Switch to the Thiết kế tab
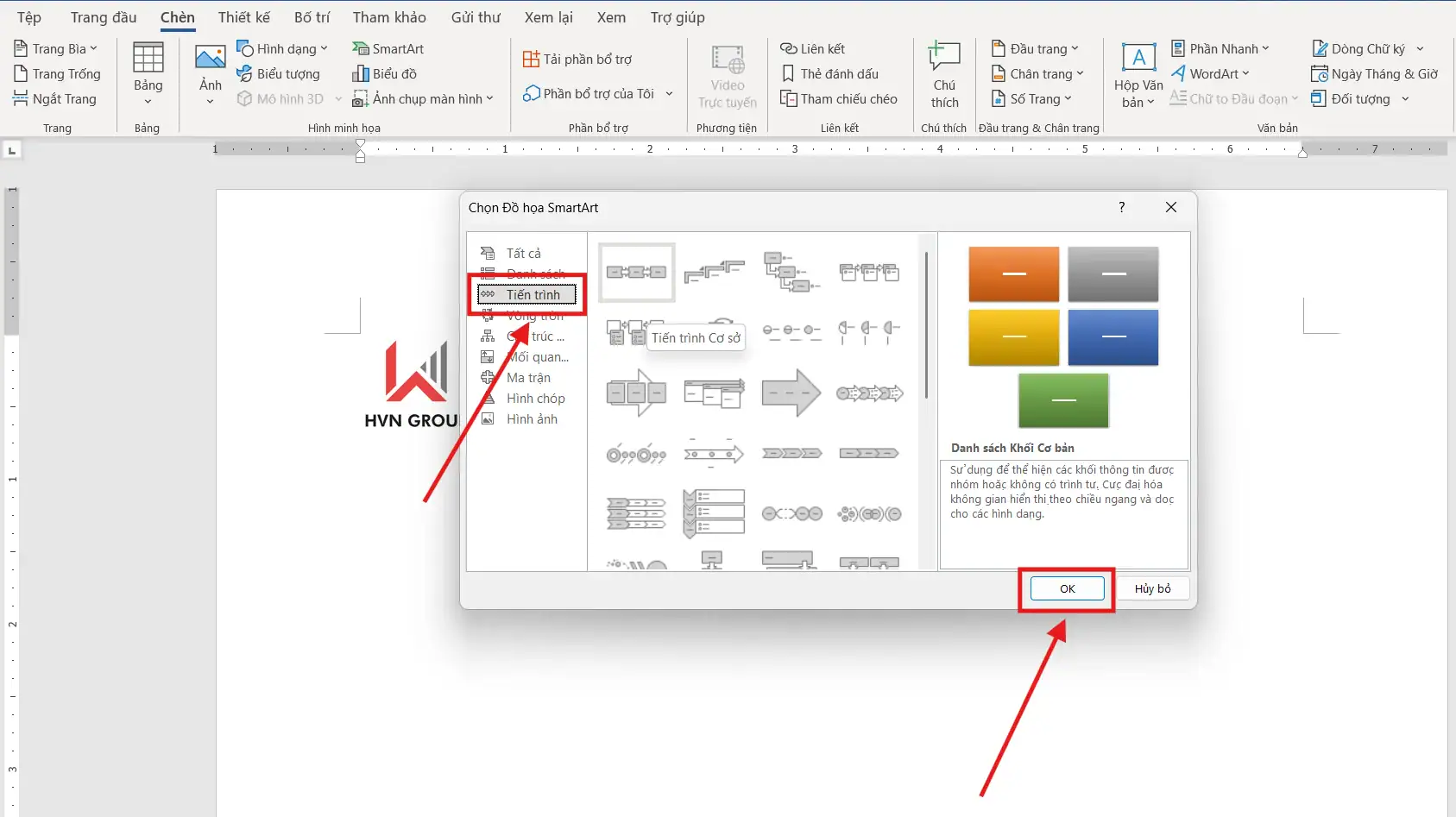Screen dimensions: 1456x817 (x=243, y=17)
